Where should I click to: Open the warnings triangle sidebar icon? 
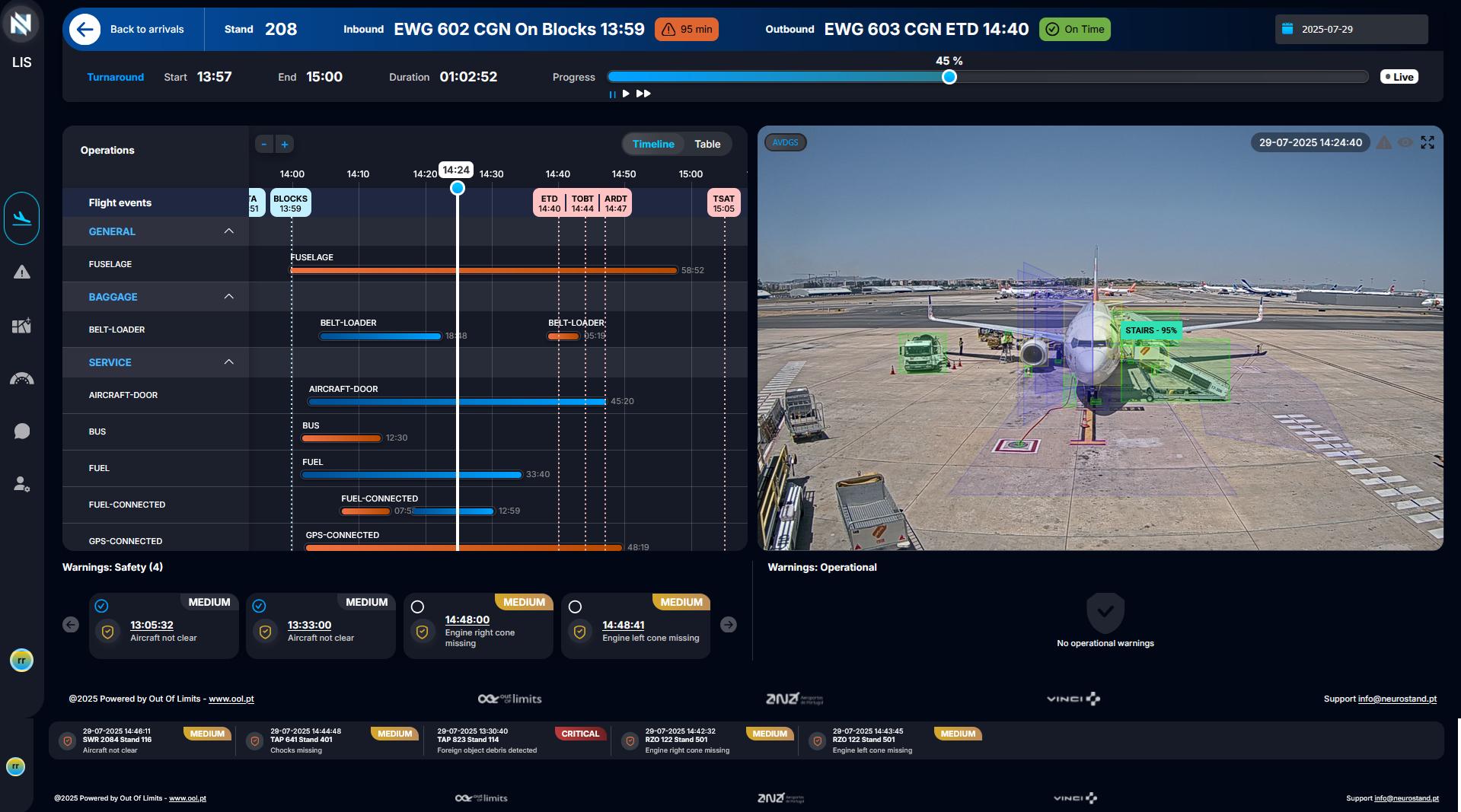tap(22, 272)
